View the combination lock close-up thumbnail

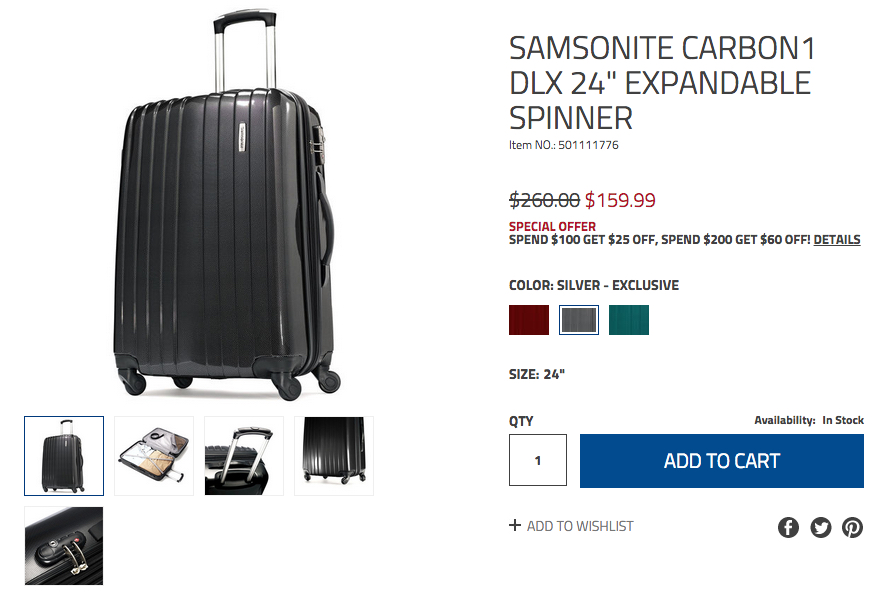click(x=64, y=546)
